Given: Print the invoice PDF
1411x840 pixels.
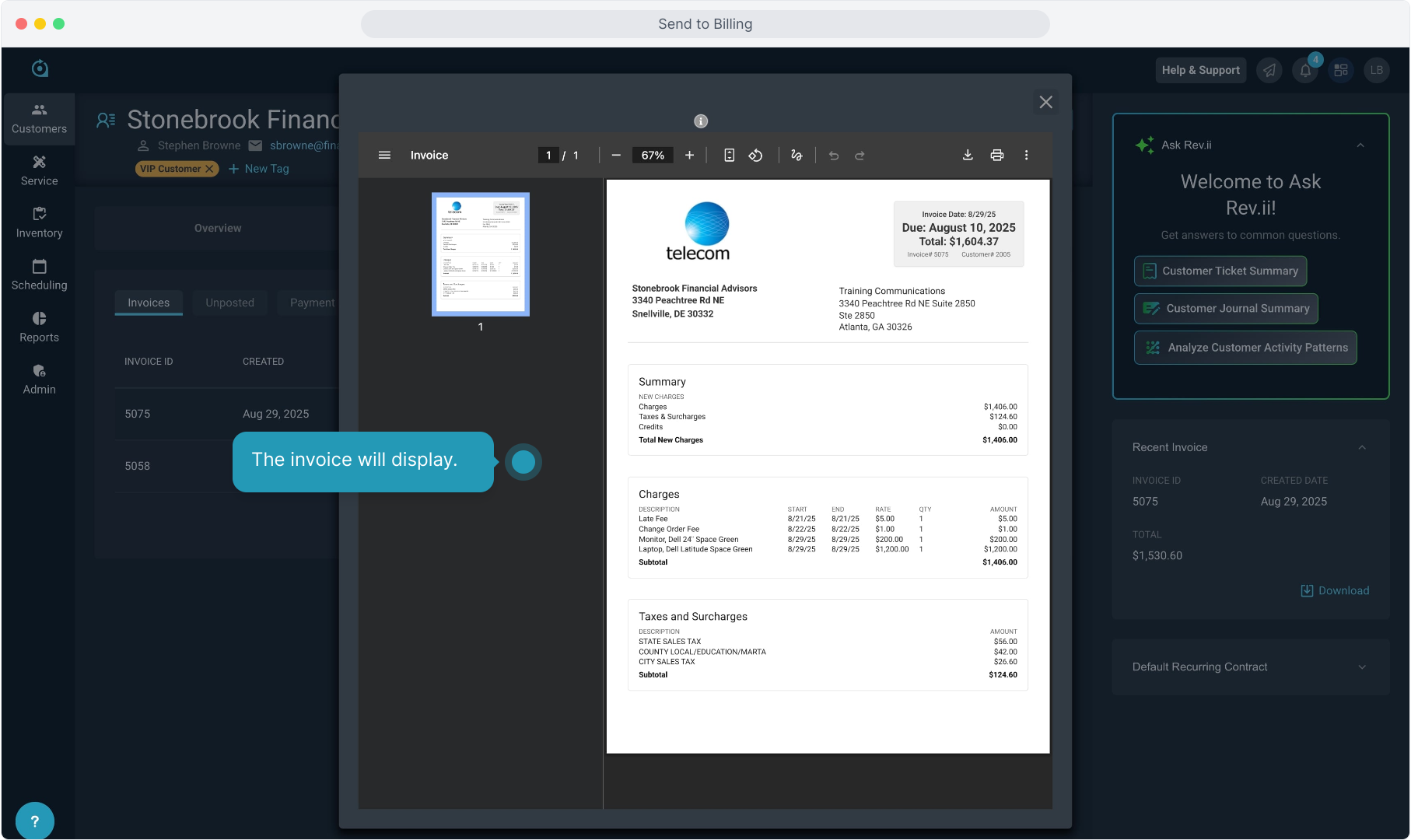Looking at the screenshot, I should click(997, 156).
